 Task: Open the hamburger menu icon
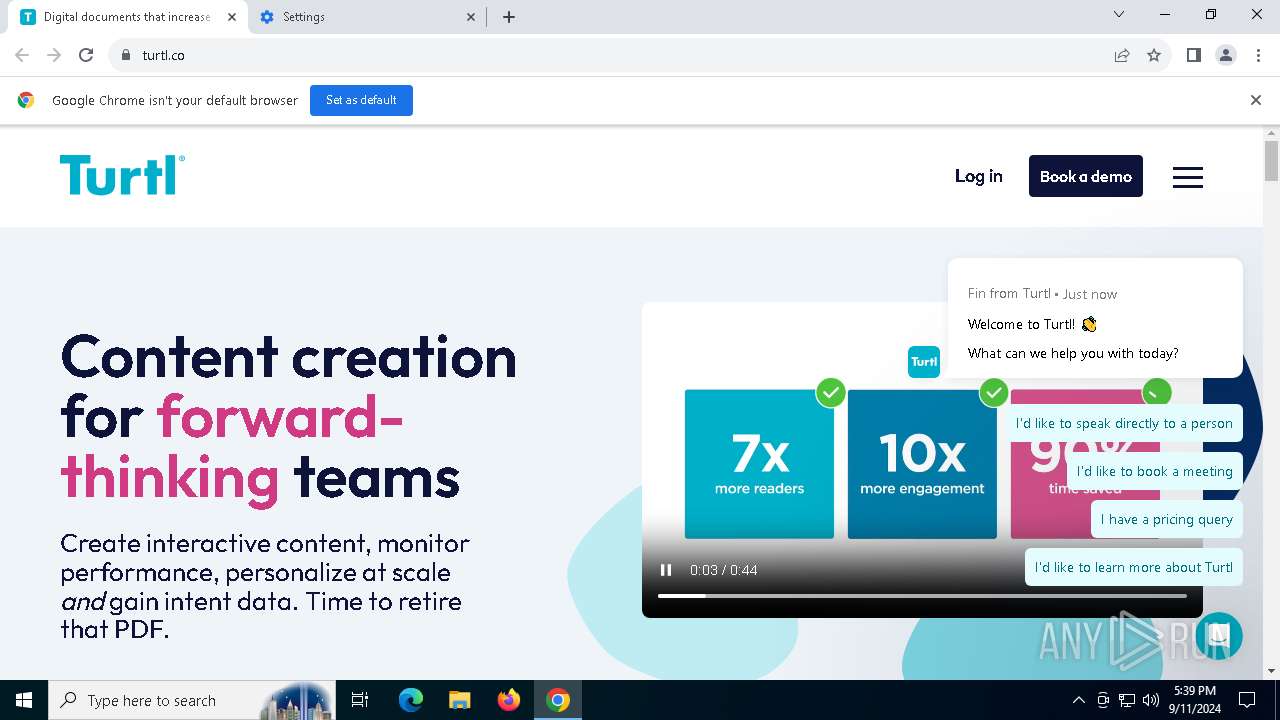(1187, 177)
